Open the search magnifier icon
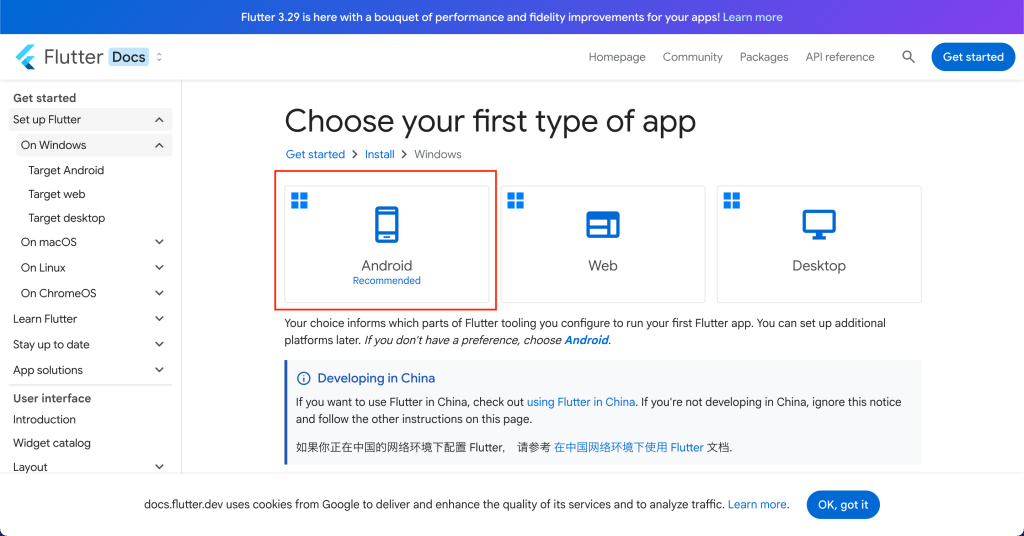 coord(908,57)
